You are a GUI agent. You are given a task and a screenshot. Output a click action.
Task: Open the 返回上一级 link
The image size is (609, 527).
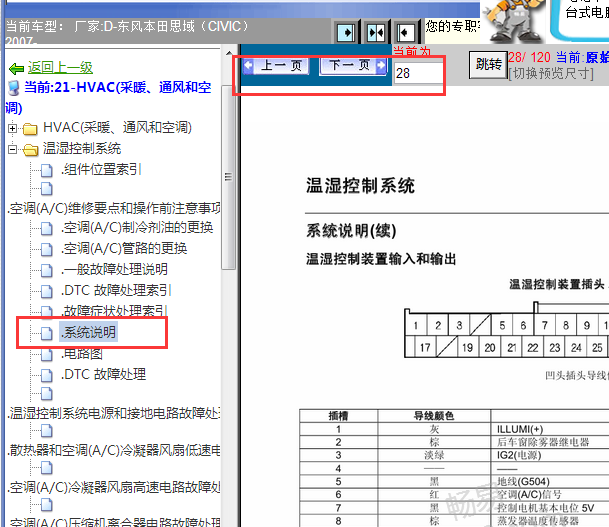click(x=60, y=68)
